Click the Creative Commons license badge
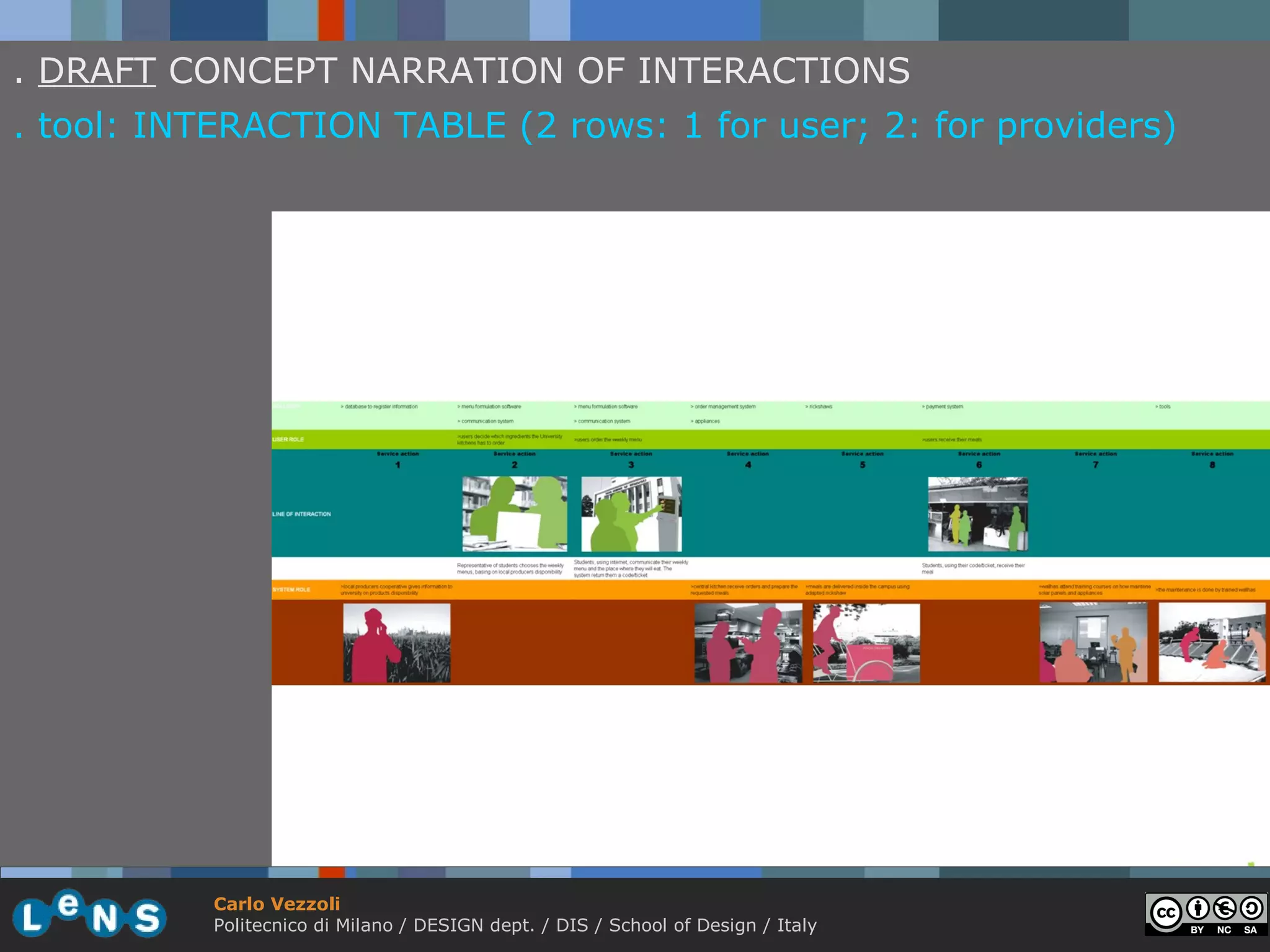The width and height of the screenshot is (1270, 952). click(1206, 914)
